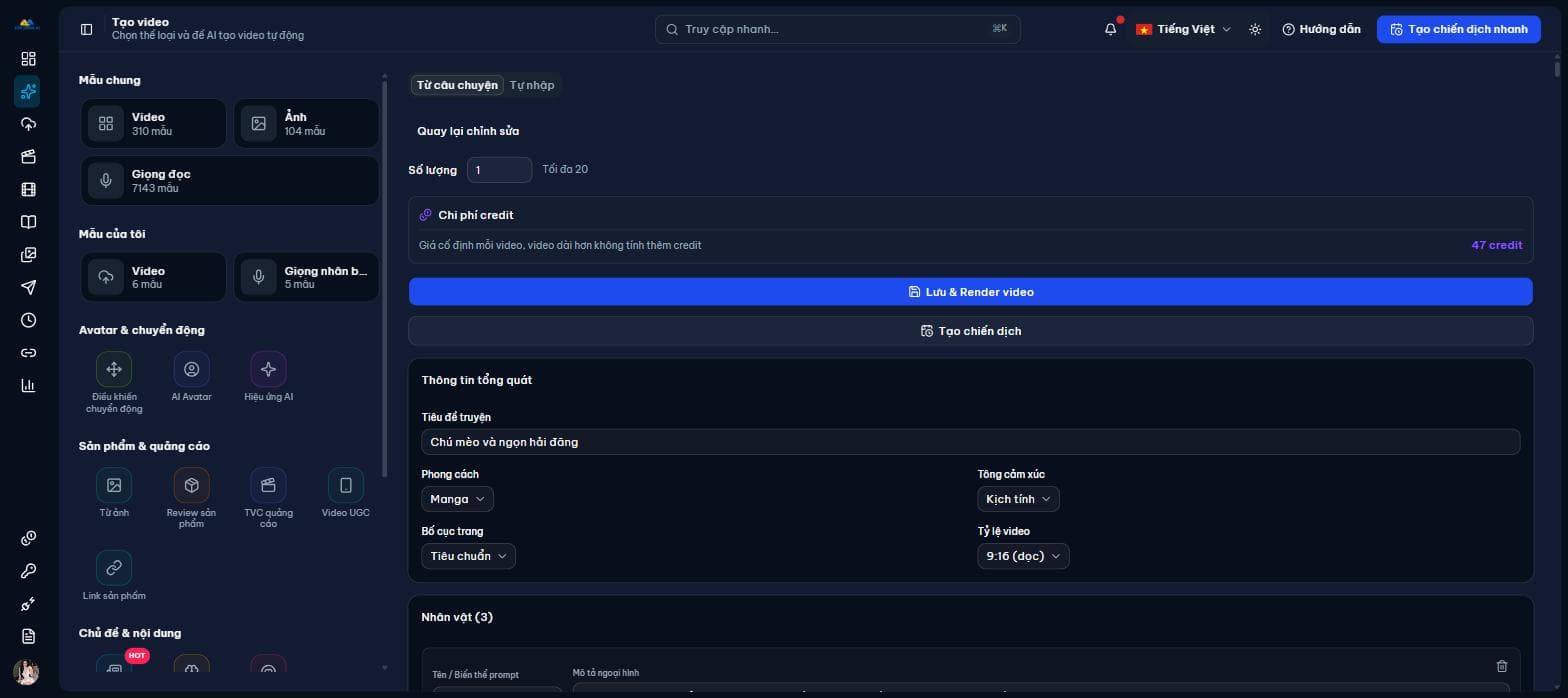Screen dimensions: 1568x698
Task: Select the Link sản phẩm icon
Action: point(114,568)
